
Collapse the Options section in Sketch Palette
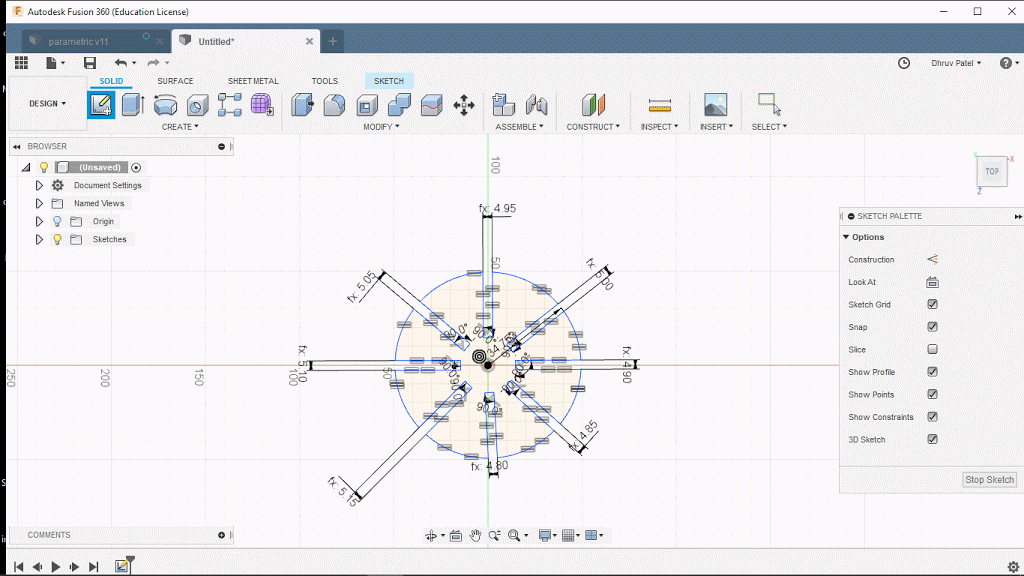tap(846, 237)
